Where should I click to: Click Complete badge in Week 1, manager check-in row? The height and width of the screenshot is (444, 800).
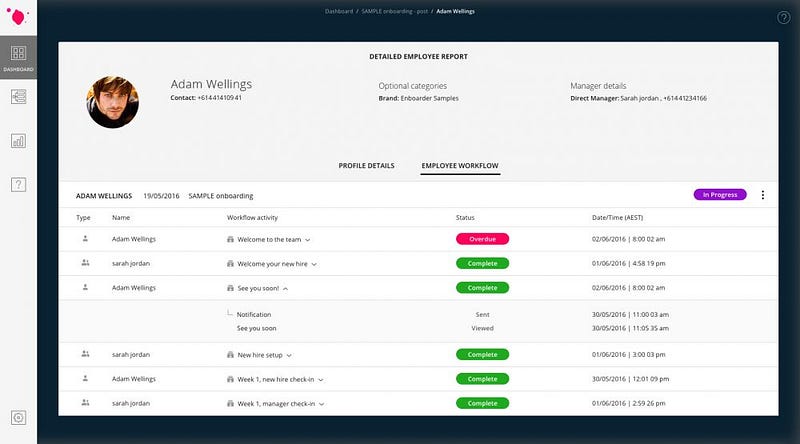coord(482,403)
